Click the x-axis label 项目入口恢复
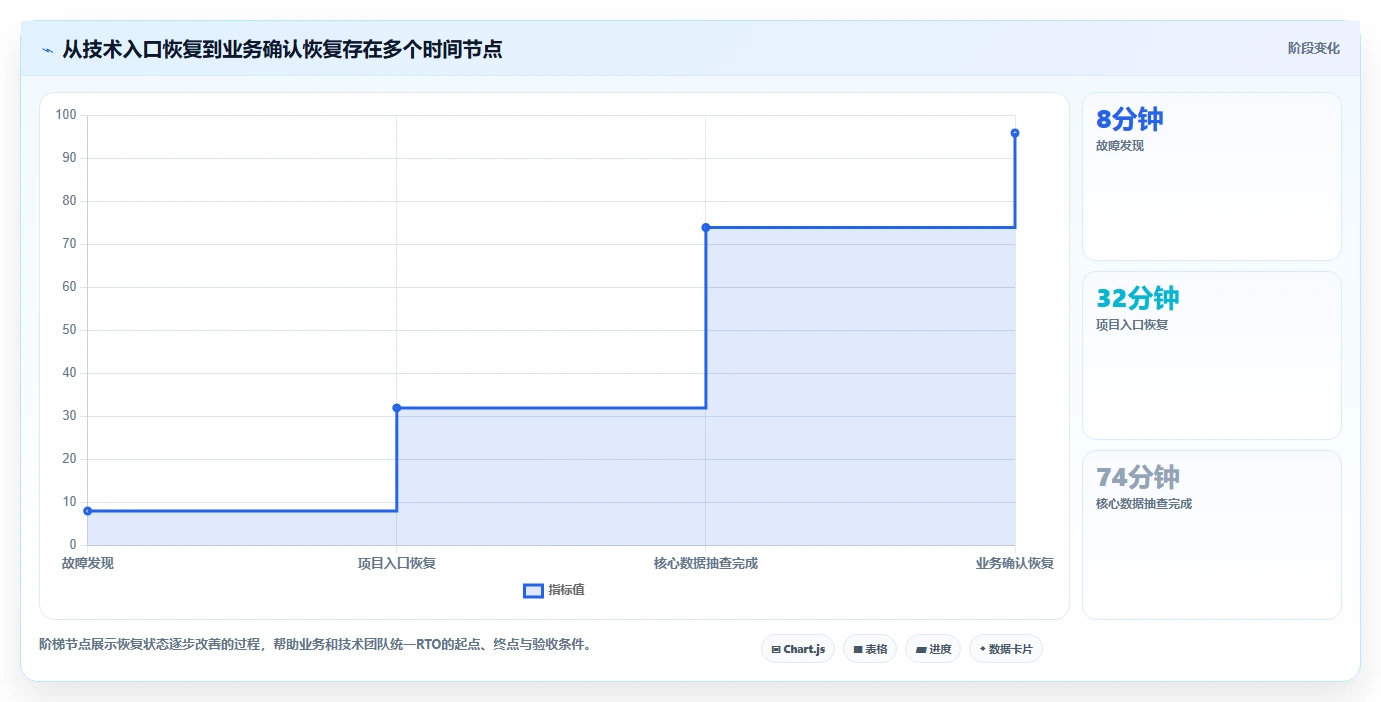Viewport: 1381px width, 702px height. point(397,563)
